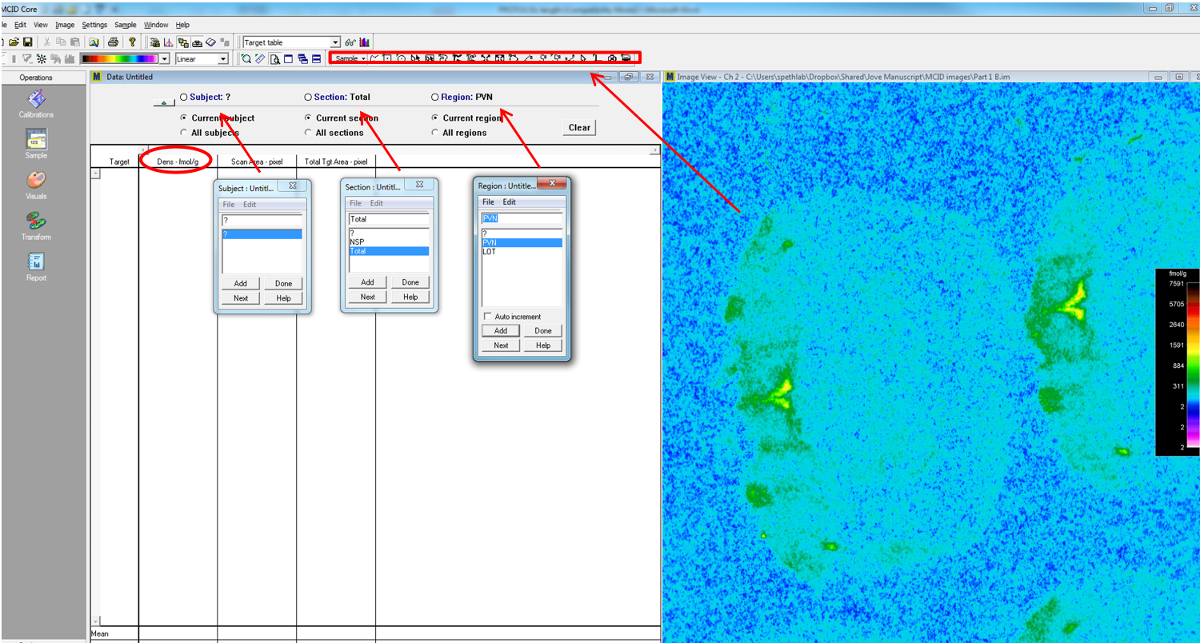This screenshot has width=1200, height=643.
Task: Open the Visuals palette operation
Action: pos(36,181)
